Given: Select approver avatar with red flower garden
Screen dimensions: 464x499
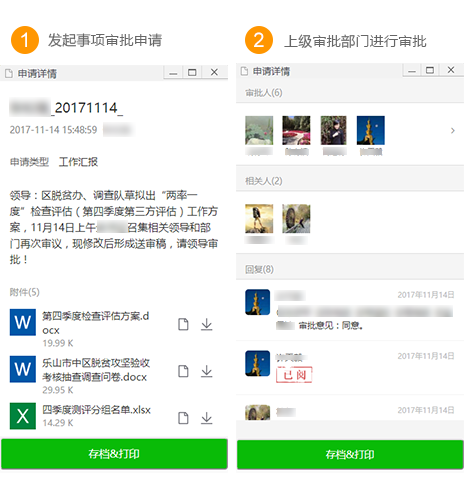Looking at the screenshot, I should 296,130.
